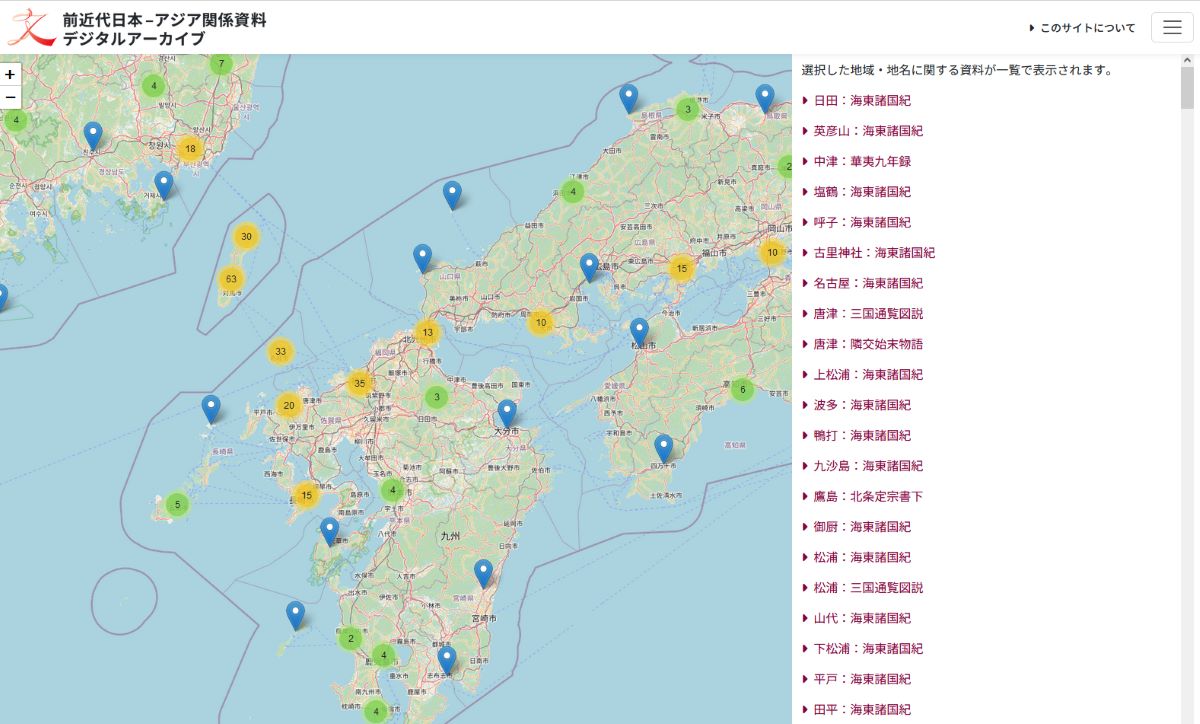Open the 松浦：三国通覧図説 entry
Viewport: 1200px width, 724px height.
(868, 588)
